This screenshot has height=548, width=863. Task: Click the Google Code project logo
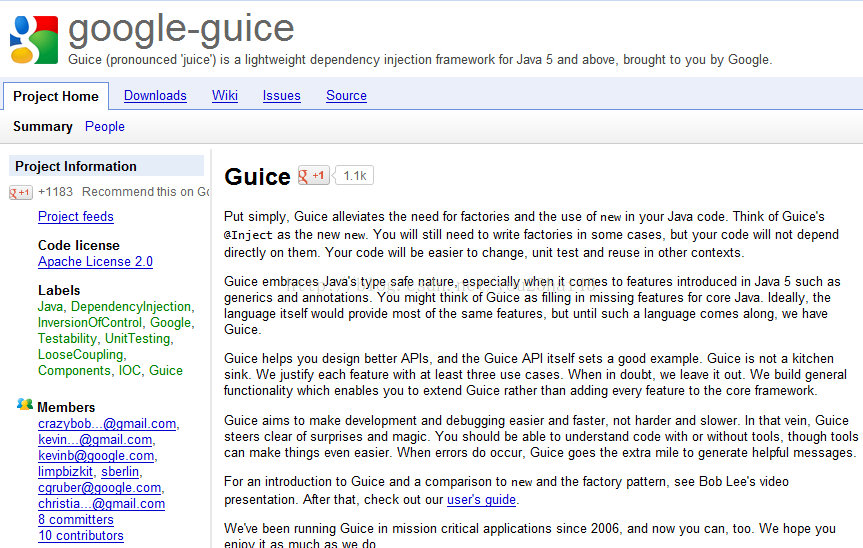pyautogui.click(x=34, y=40)
